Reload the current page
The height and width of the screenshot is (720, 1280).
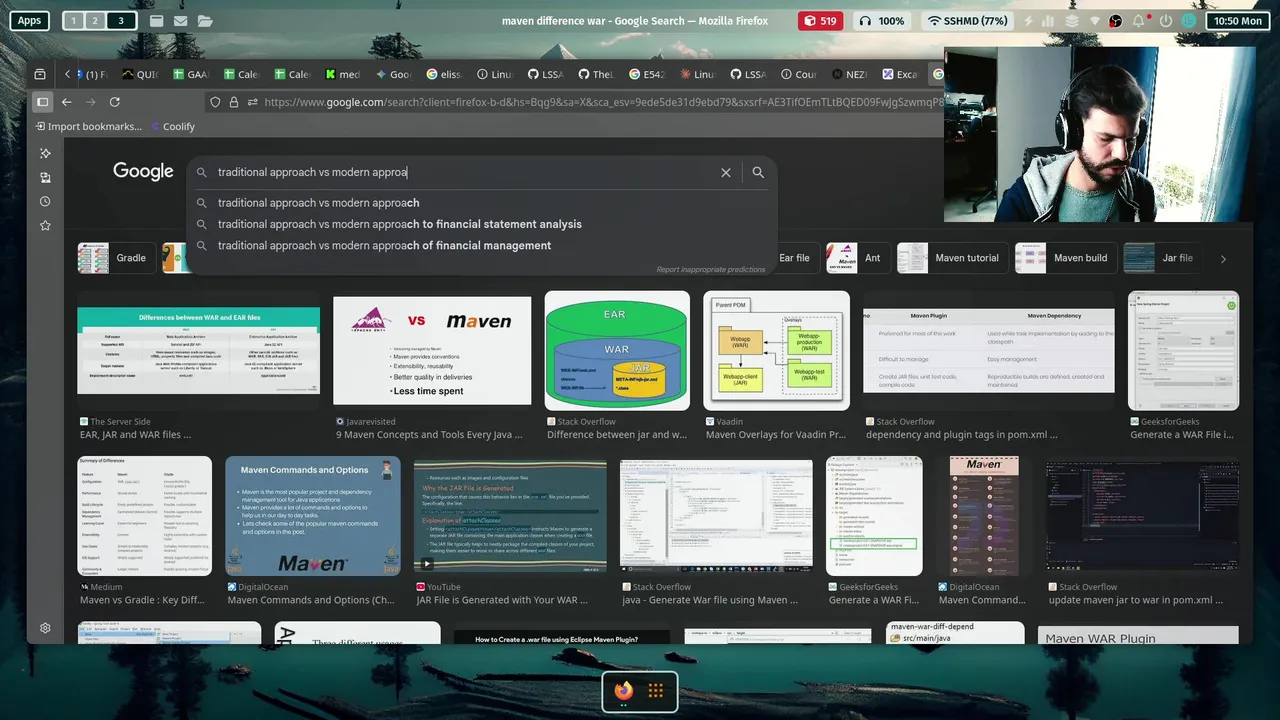pos(115,102)
